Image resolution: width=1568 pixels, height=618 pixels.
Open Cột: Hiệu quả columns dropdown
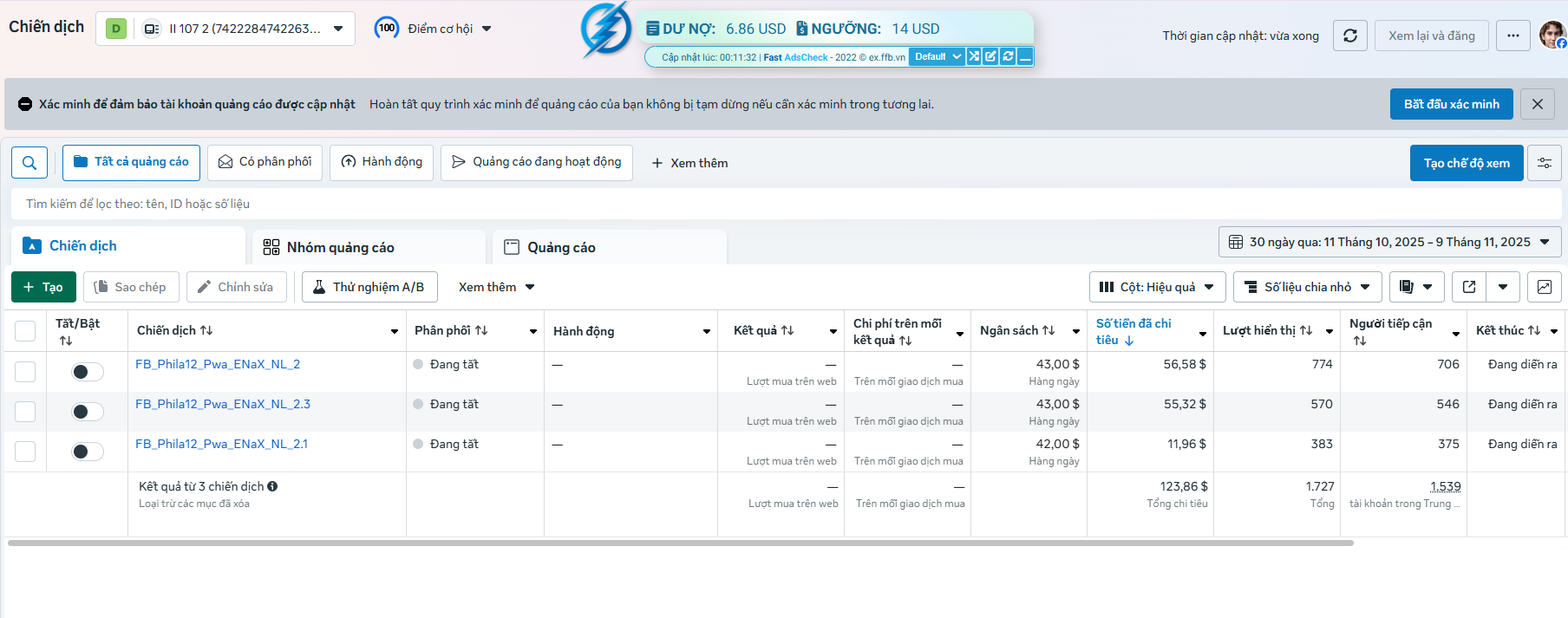click(1157, 287)
